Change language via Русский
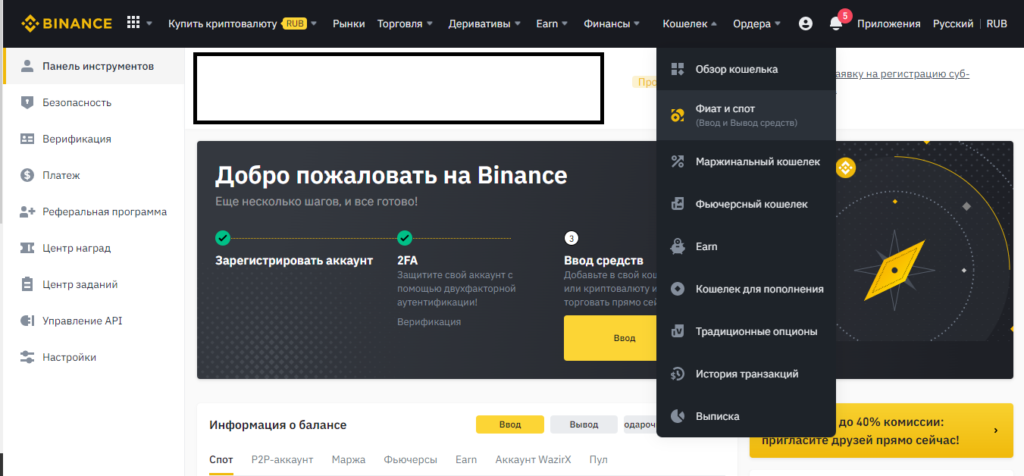 coord(953,24)
